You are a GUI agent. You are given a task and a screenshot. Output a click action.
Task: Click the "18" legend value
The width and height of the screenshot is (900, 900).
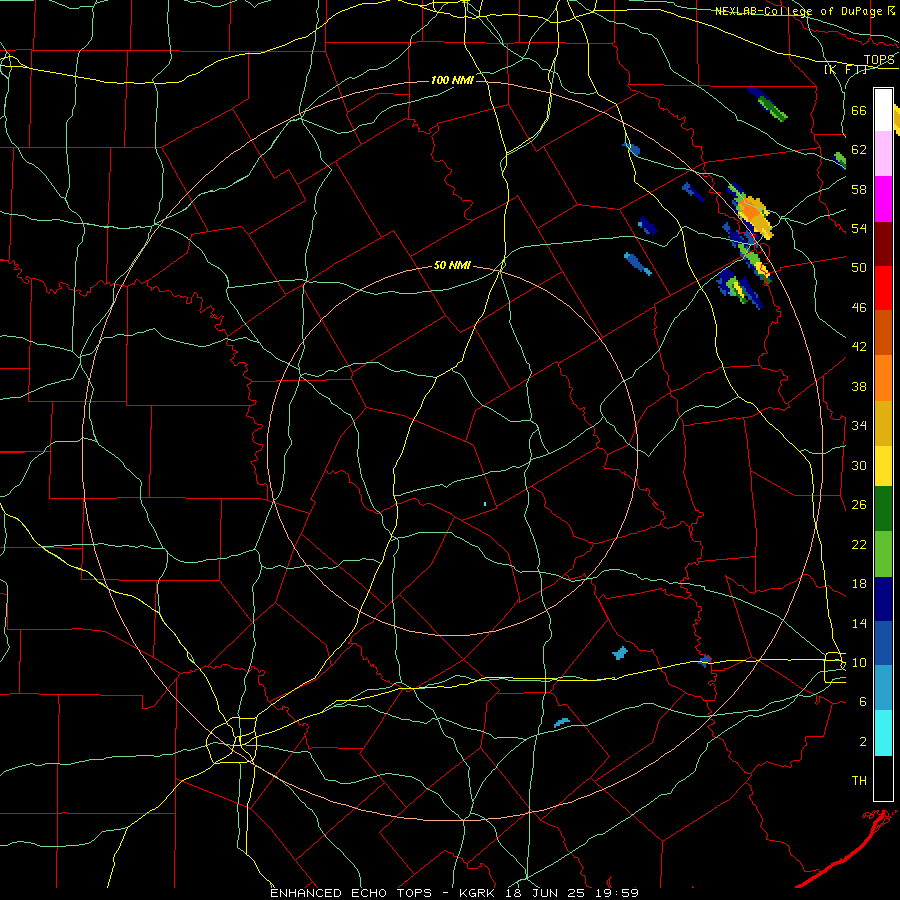pyautogui.click(x=859, y=584)
